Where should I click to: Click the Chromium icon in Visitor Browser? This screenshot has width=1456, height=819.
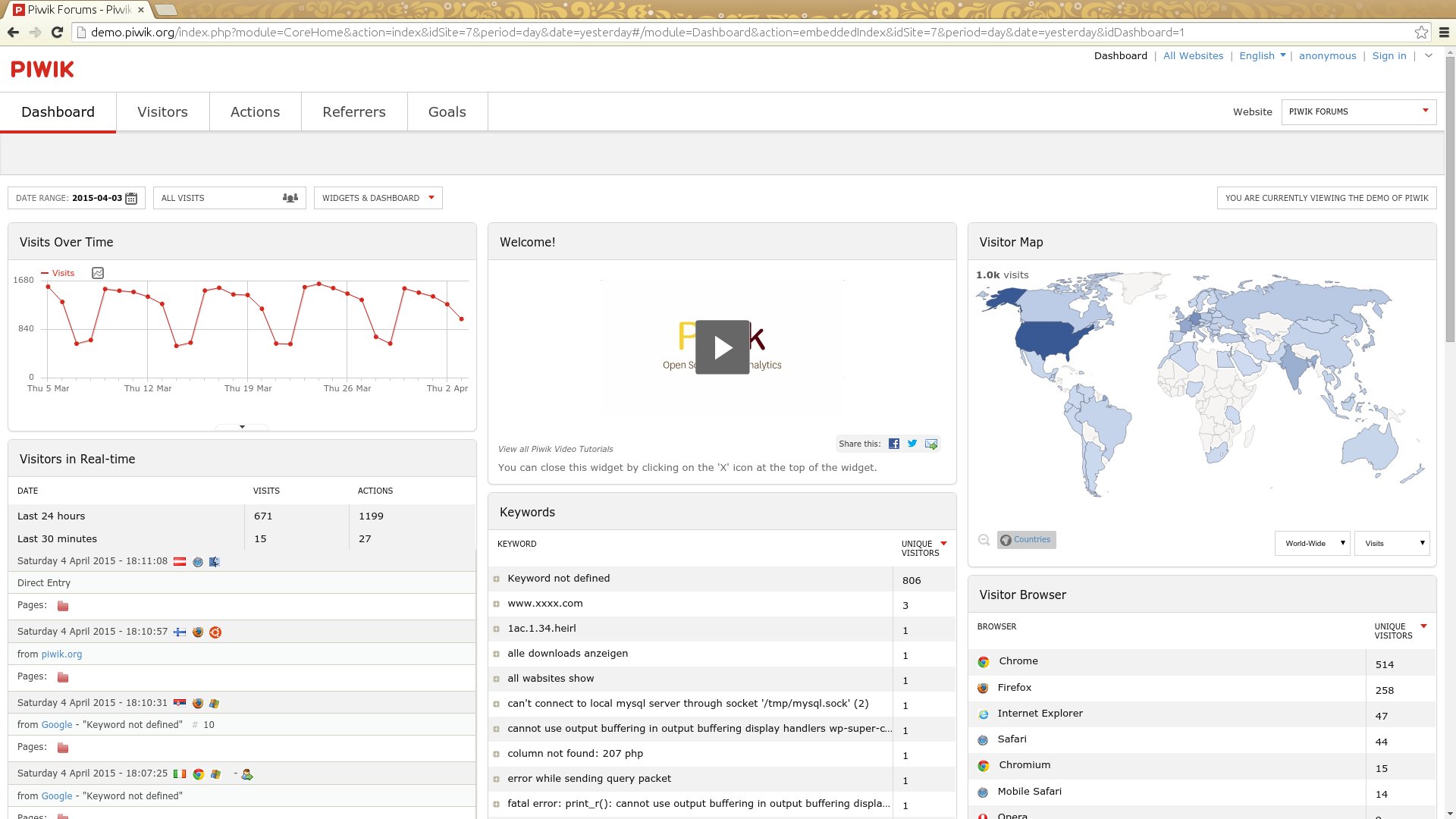[984, 766]
